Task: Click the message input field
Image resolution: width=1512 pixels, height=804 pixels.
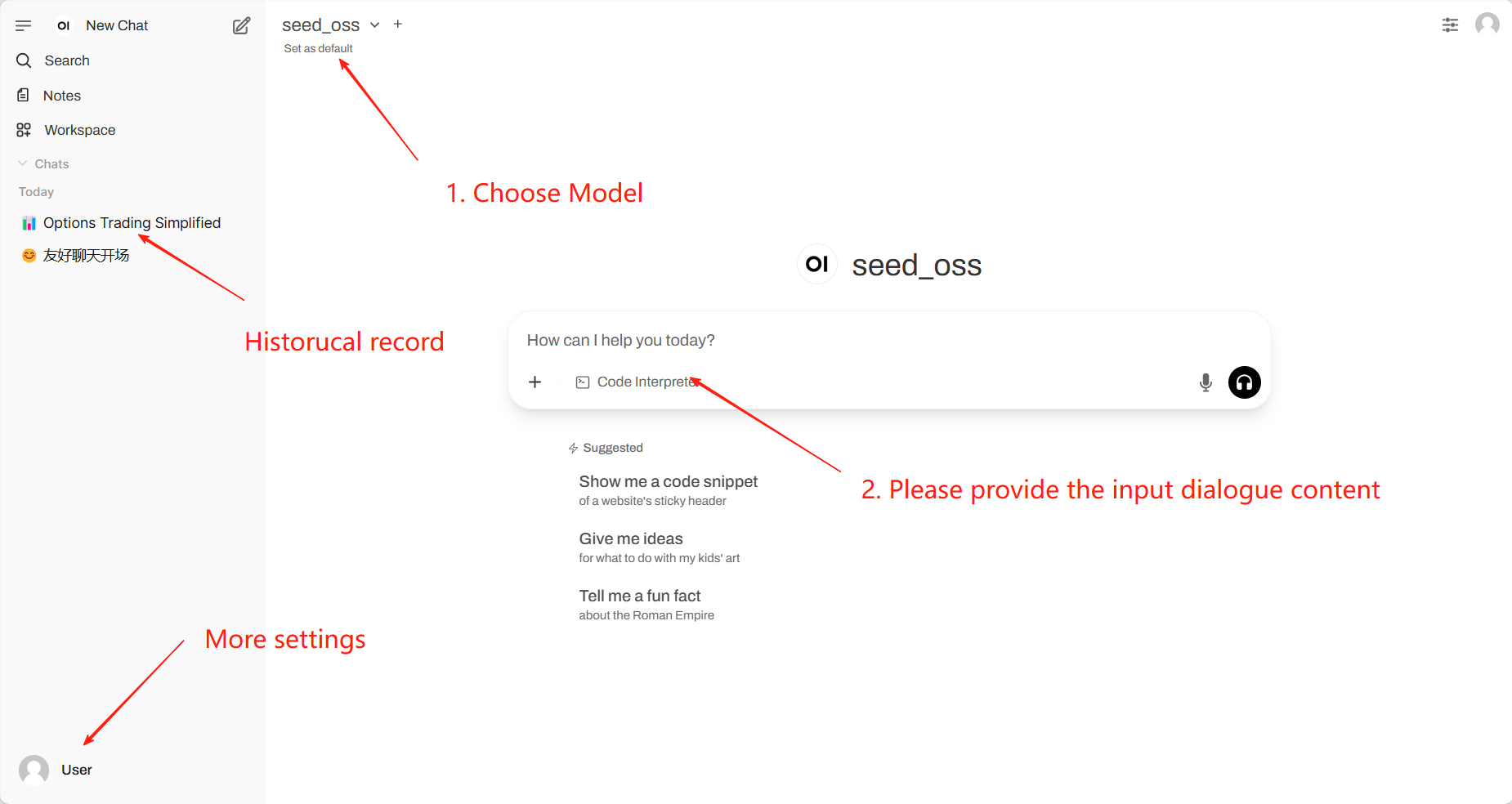Action: tap(817, 341)
